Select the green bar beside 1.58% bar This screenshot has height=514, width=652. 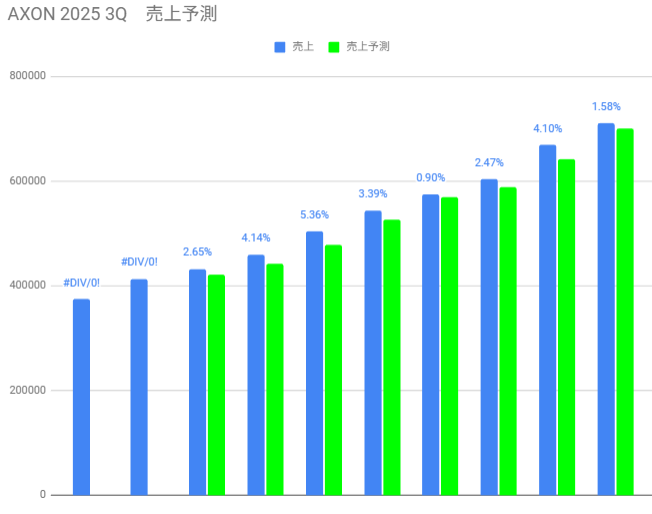(x=625, y=312)
